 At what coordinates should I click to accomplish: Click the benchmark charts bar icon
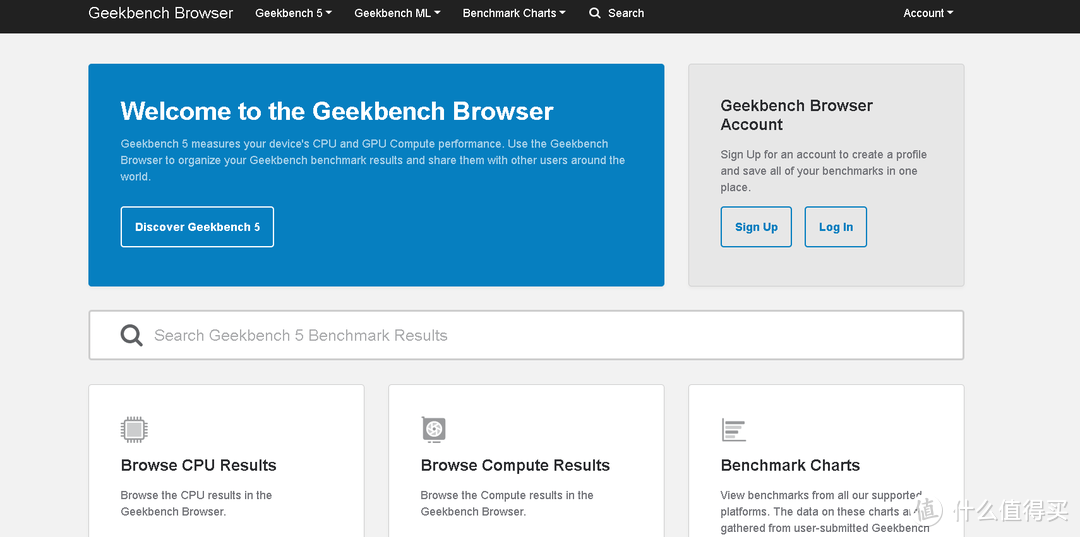(x=734, y=430)
